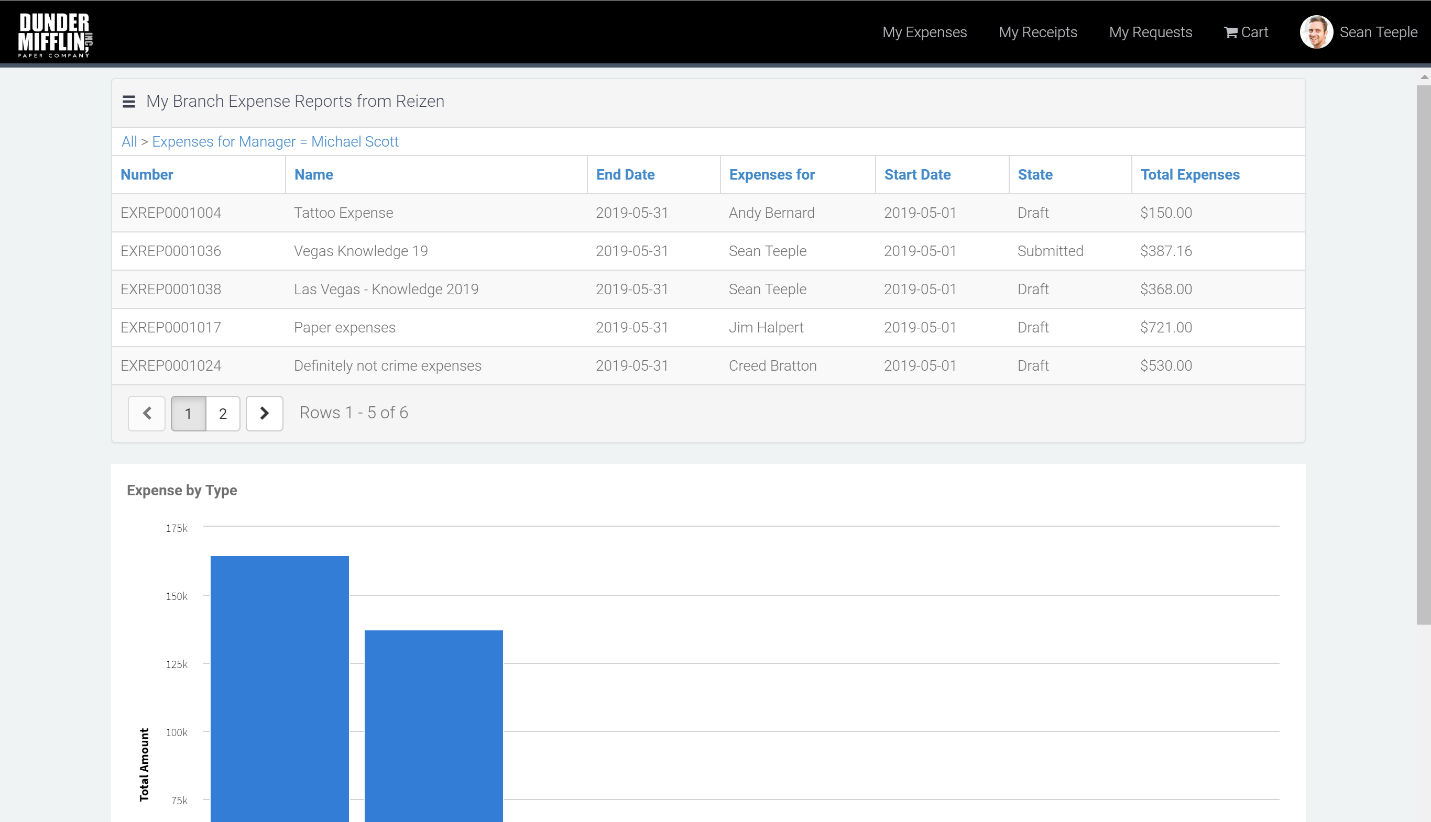
Task: Click the $150.00 total
Action: (1166, 213)
